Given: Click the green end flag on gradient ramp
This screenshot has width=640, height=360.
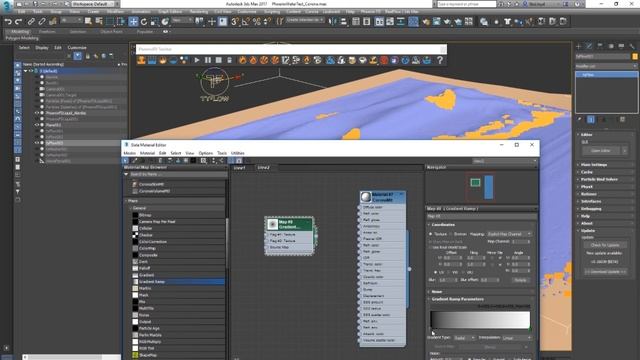Looking at the screenshot, I should [x=529, y=329].
